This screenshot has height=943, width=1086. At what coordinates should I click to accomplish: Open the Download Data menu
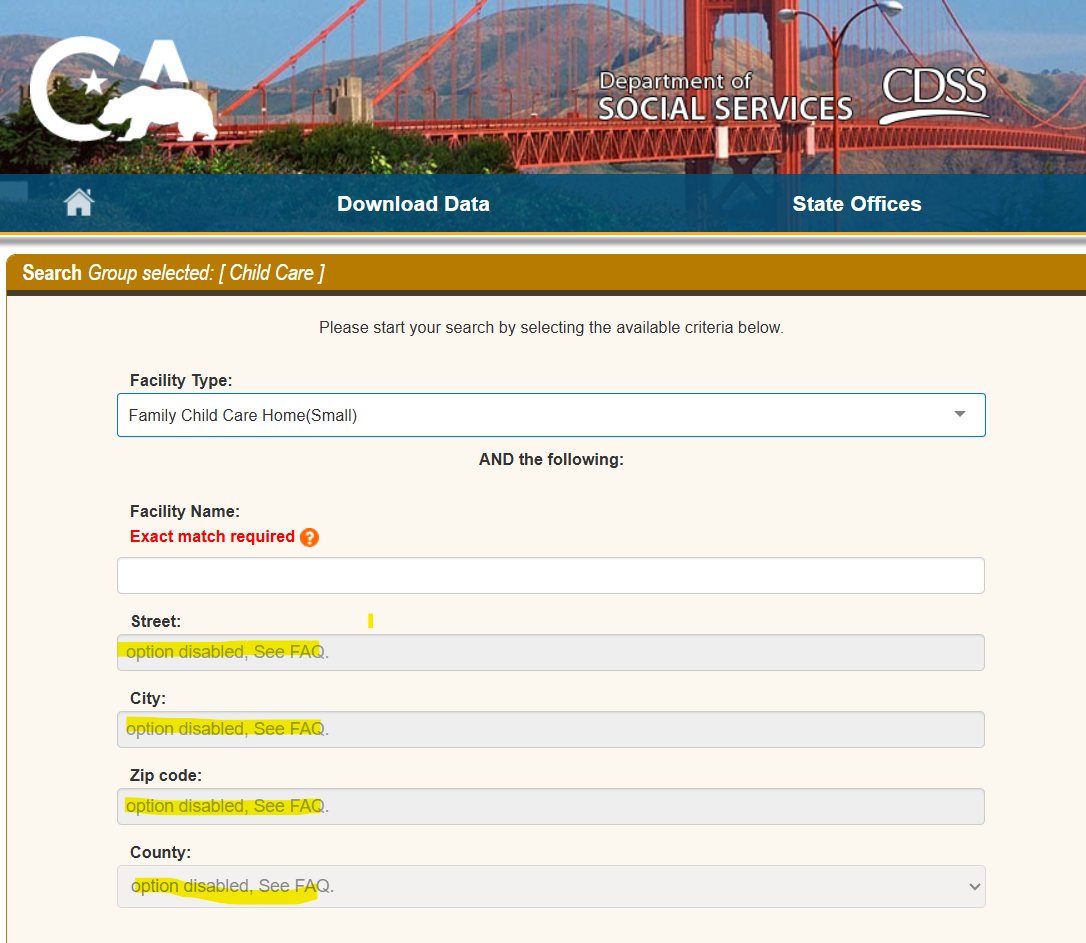413,204
